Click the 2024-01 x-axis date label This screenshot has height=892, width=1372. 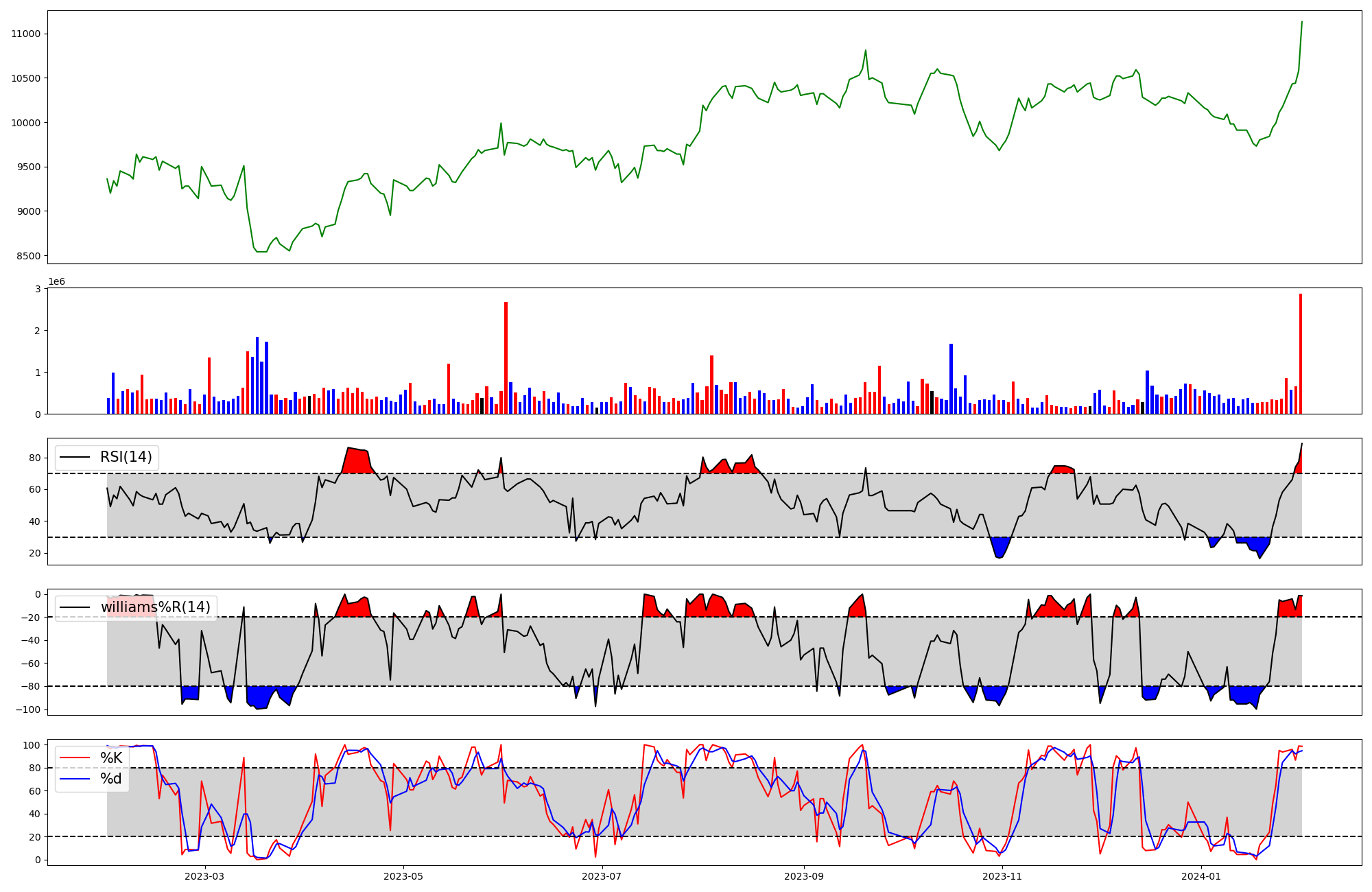[x=1201, y=876]
